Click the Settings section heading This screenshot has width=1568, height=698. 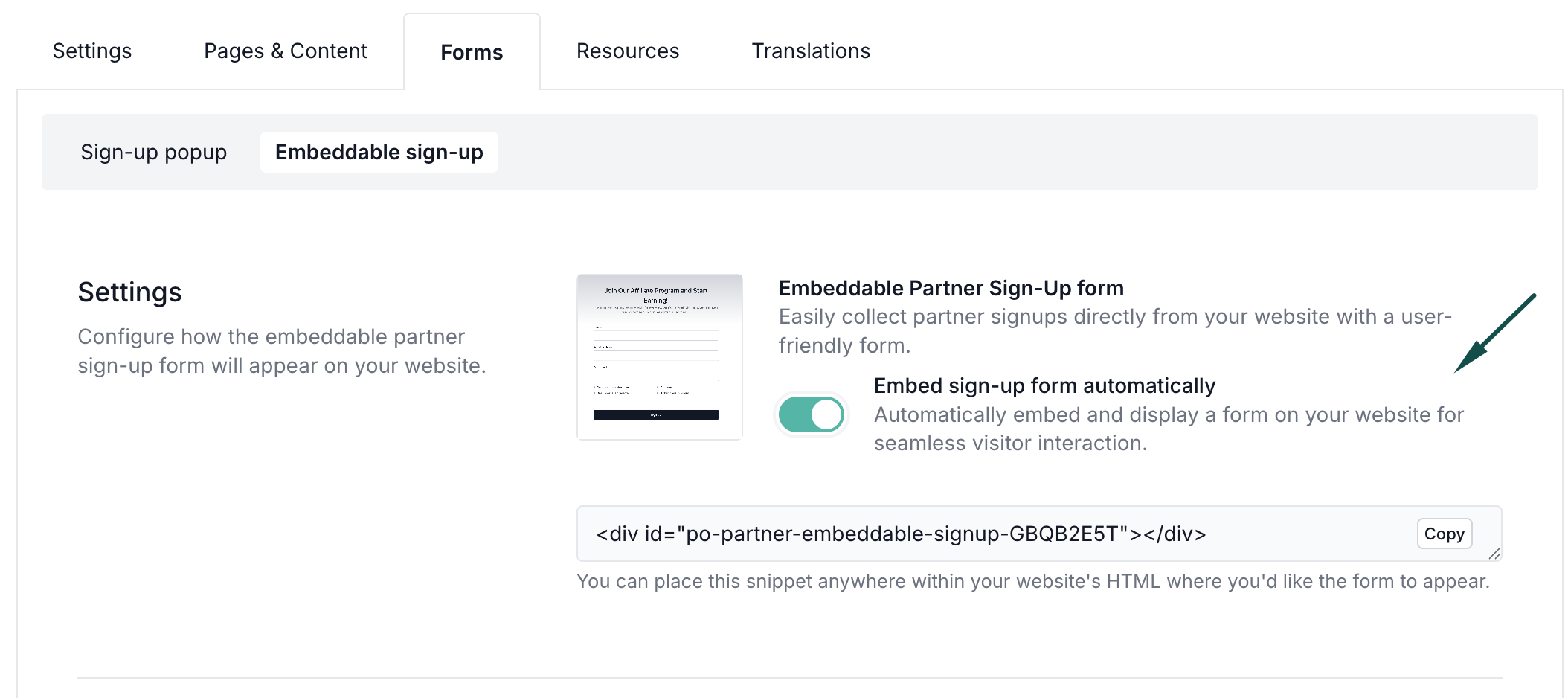[129, 292]
